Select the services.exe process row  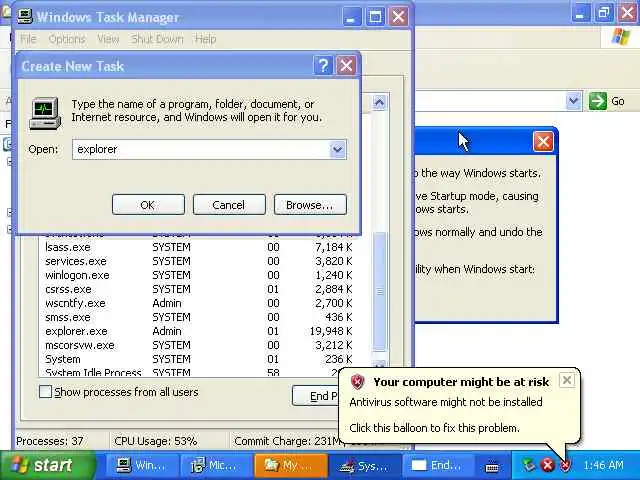198,261
